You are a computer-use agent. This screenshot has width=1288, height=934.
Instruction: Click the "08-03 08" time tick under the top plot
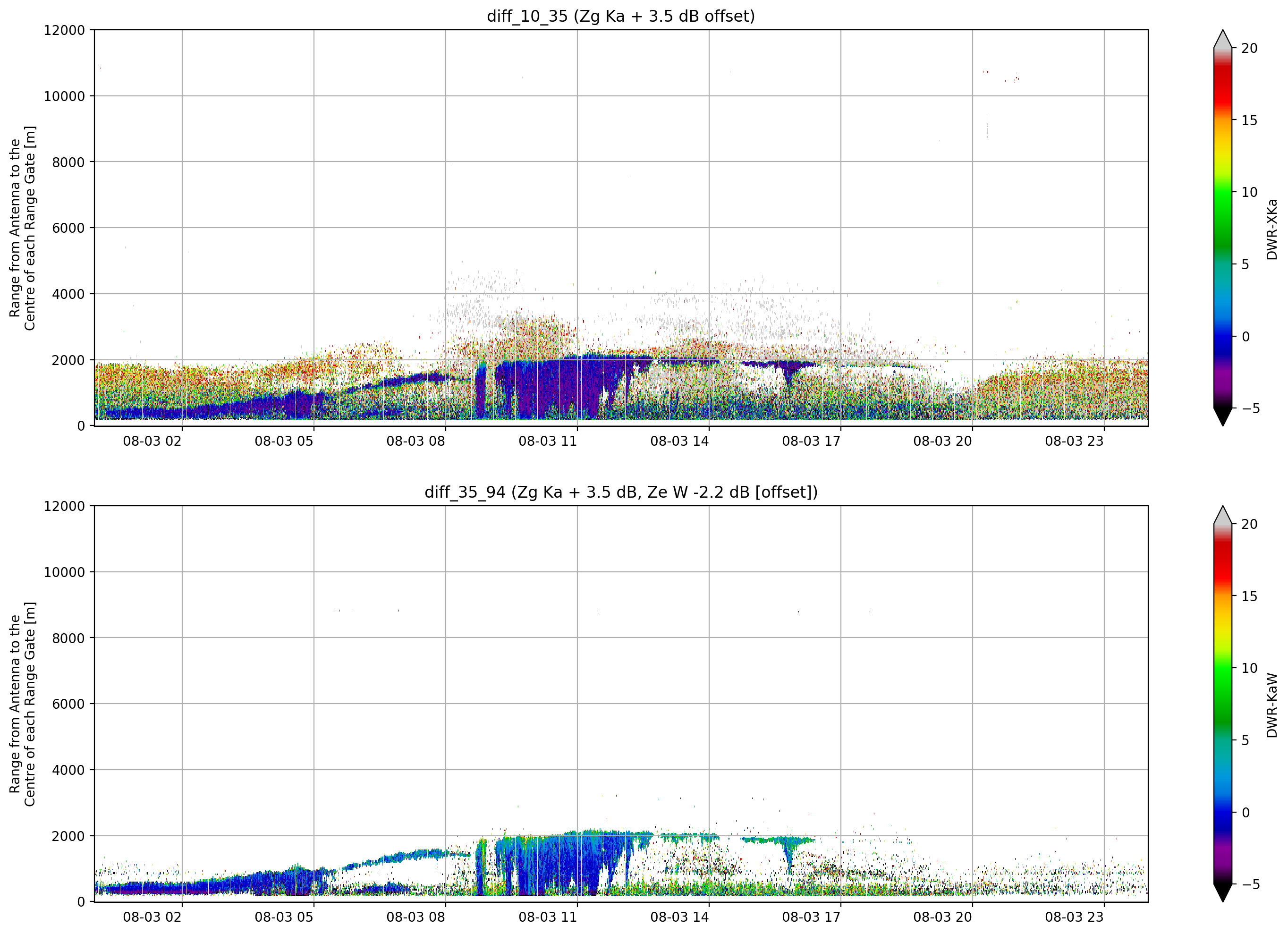click(415, 442)
